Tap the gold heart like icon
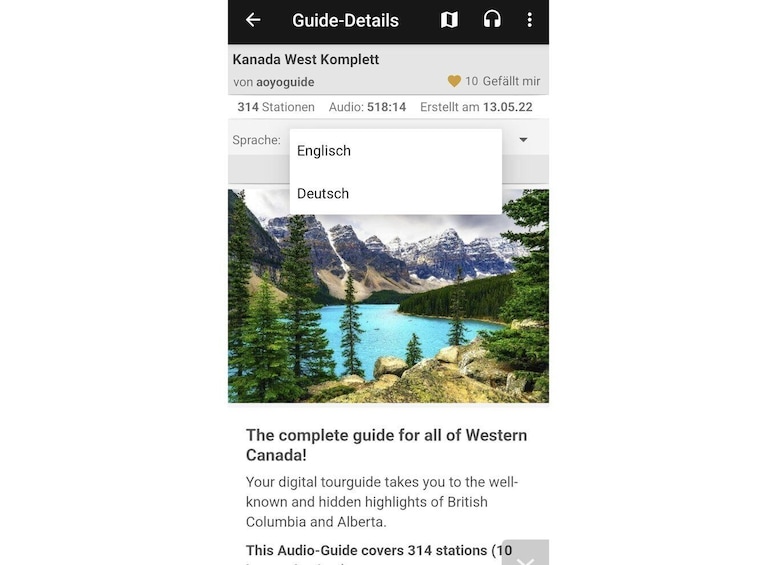The image size is (777, 565). pos(454,81)
